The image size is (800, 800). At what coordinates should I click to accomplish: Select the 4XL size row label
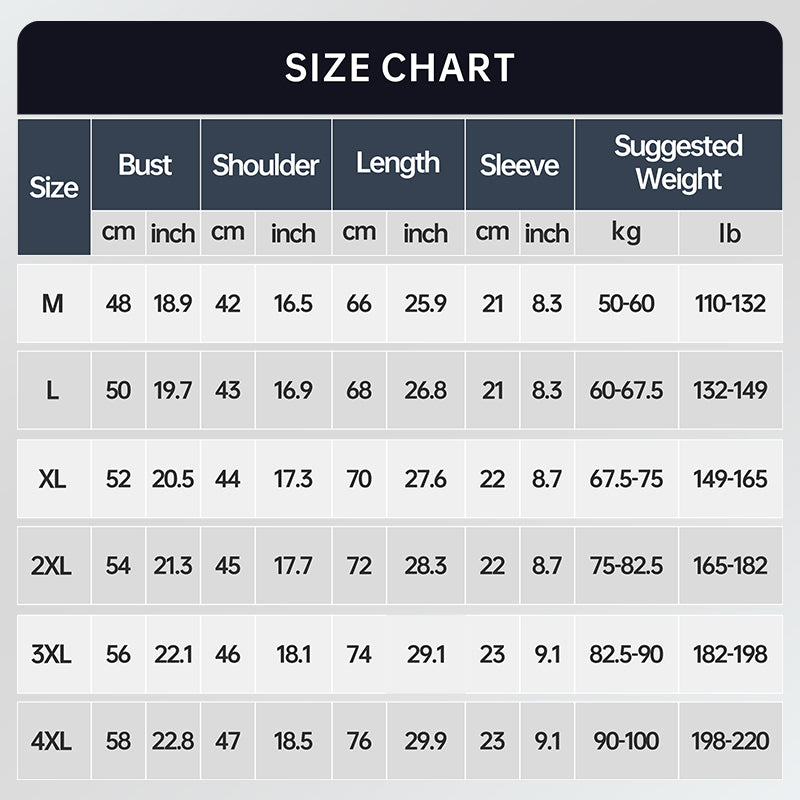pos(53,741)
